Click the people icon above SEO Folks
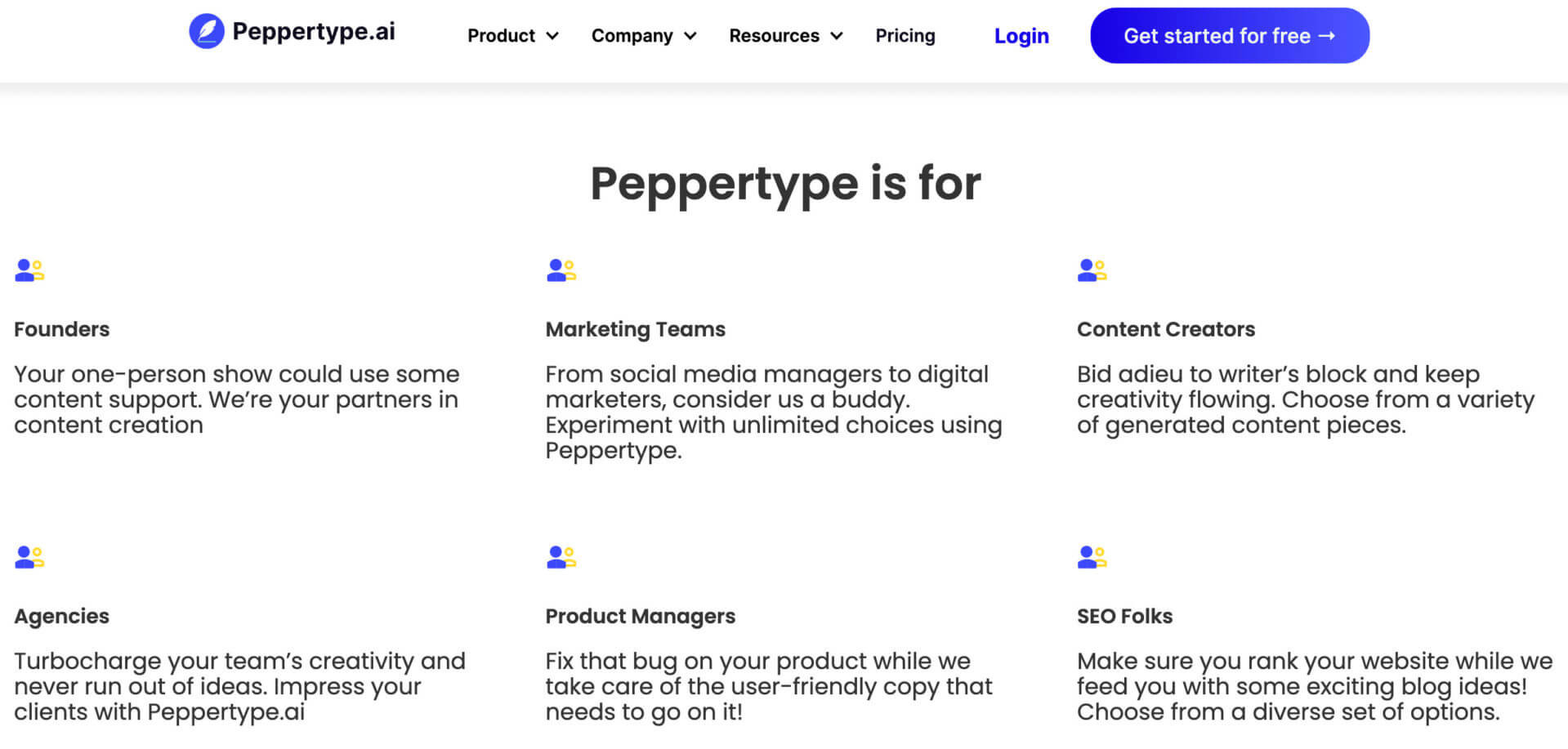 [x=1092, y=557]
